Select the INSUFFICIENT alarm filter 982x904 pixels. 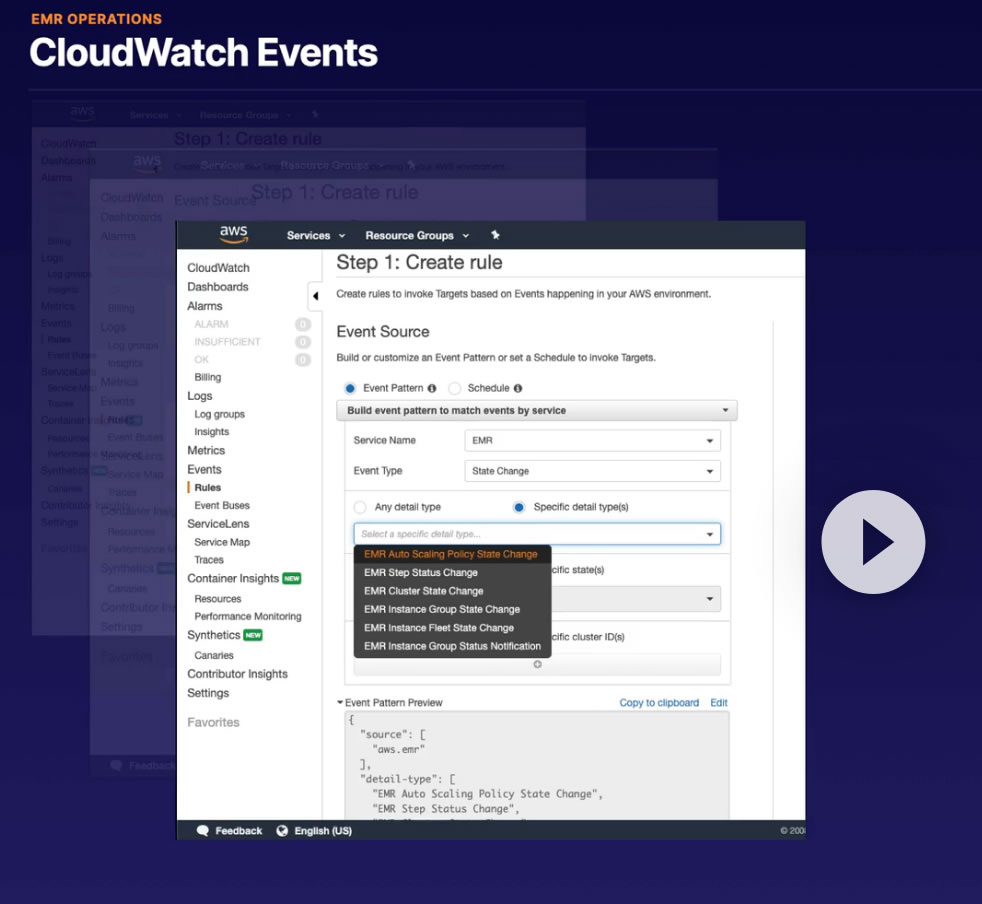227,341
